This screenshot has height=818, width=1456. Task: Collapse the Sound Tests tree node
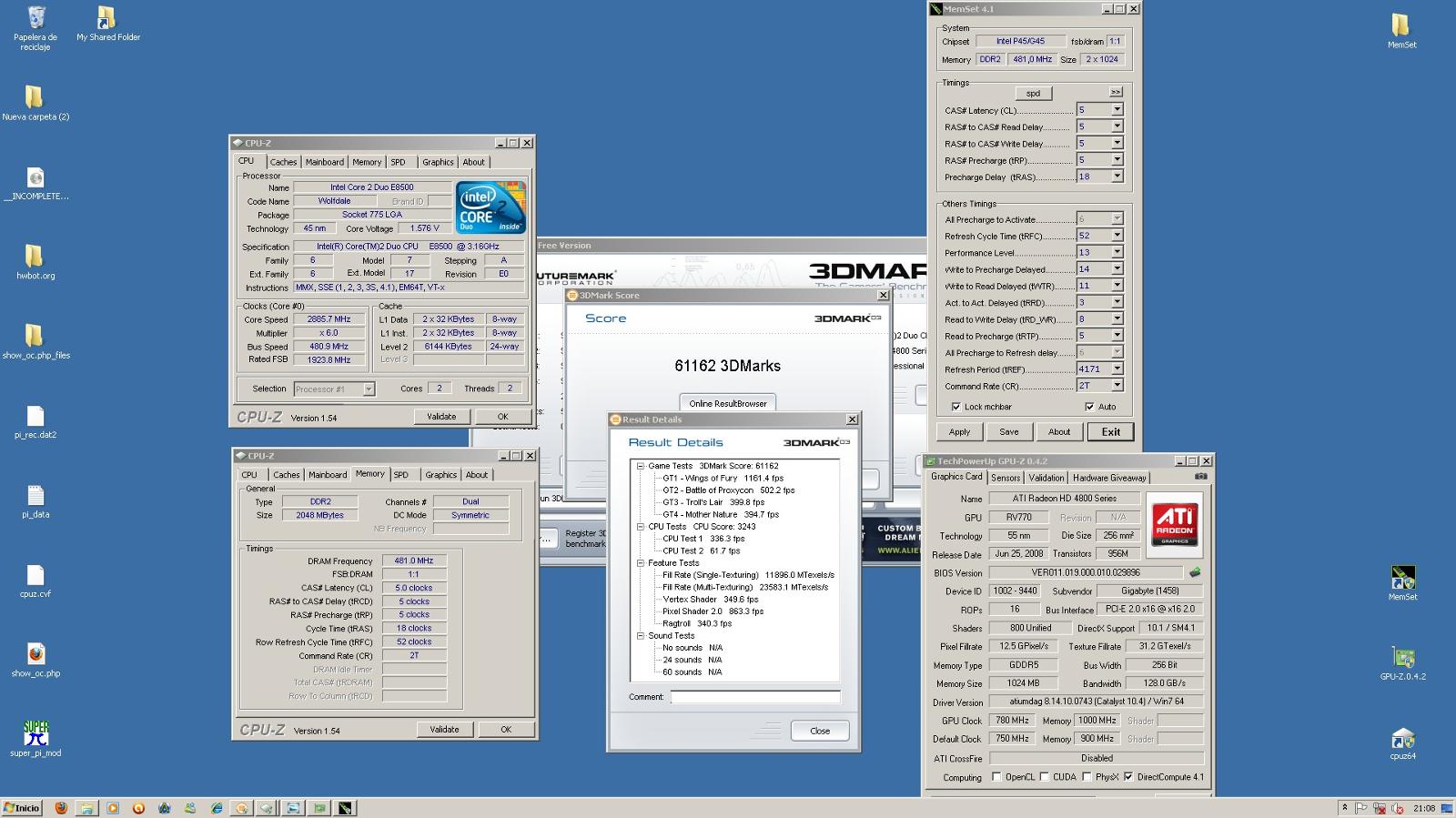click(640, 636)
